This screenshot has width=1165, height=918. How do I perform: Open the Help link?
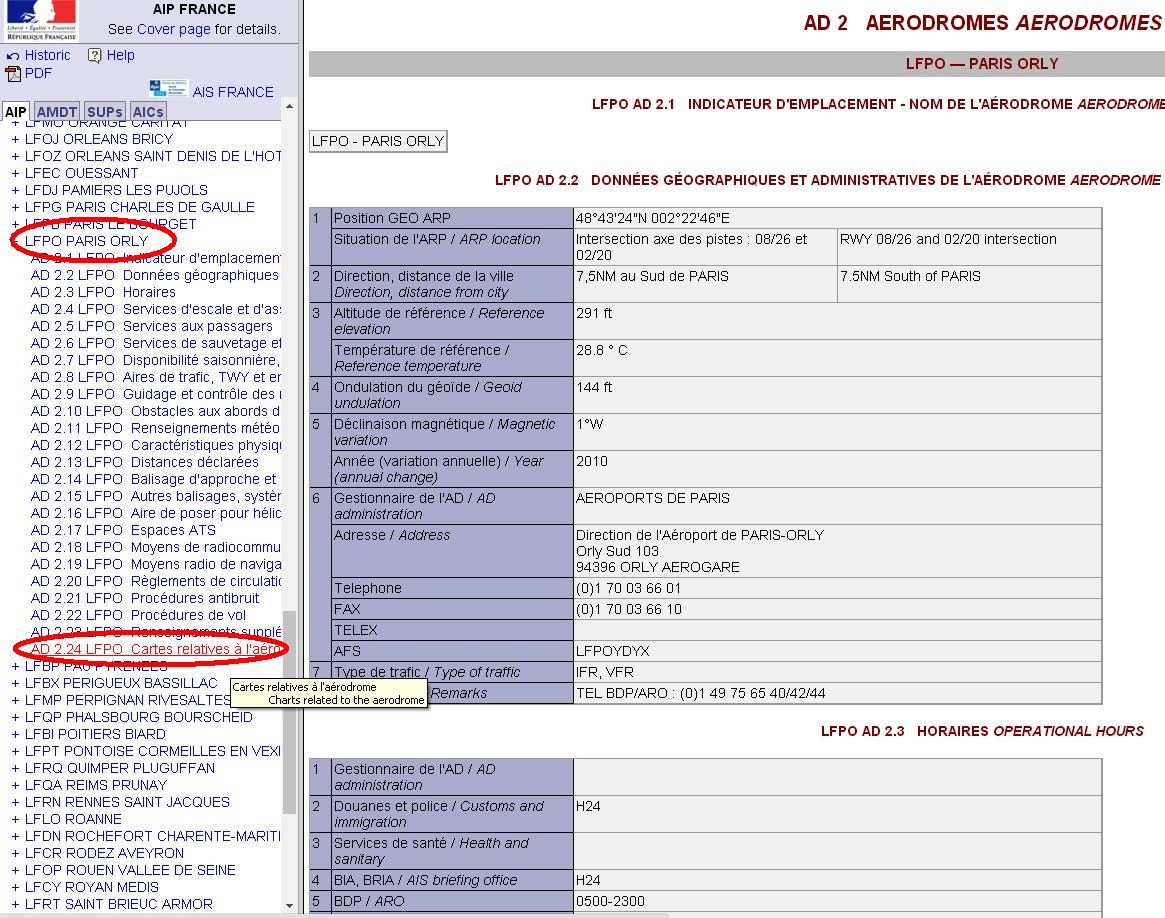click(x=120, y=55)
